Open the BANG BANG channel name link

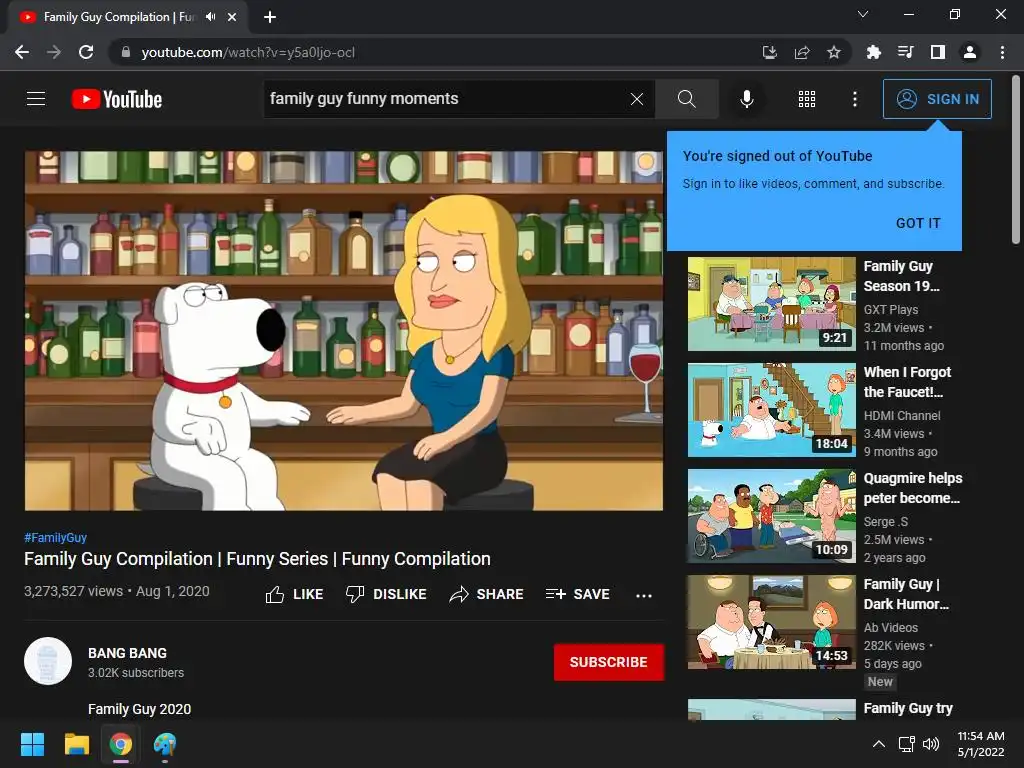127,653
